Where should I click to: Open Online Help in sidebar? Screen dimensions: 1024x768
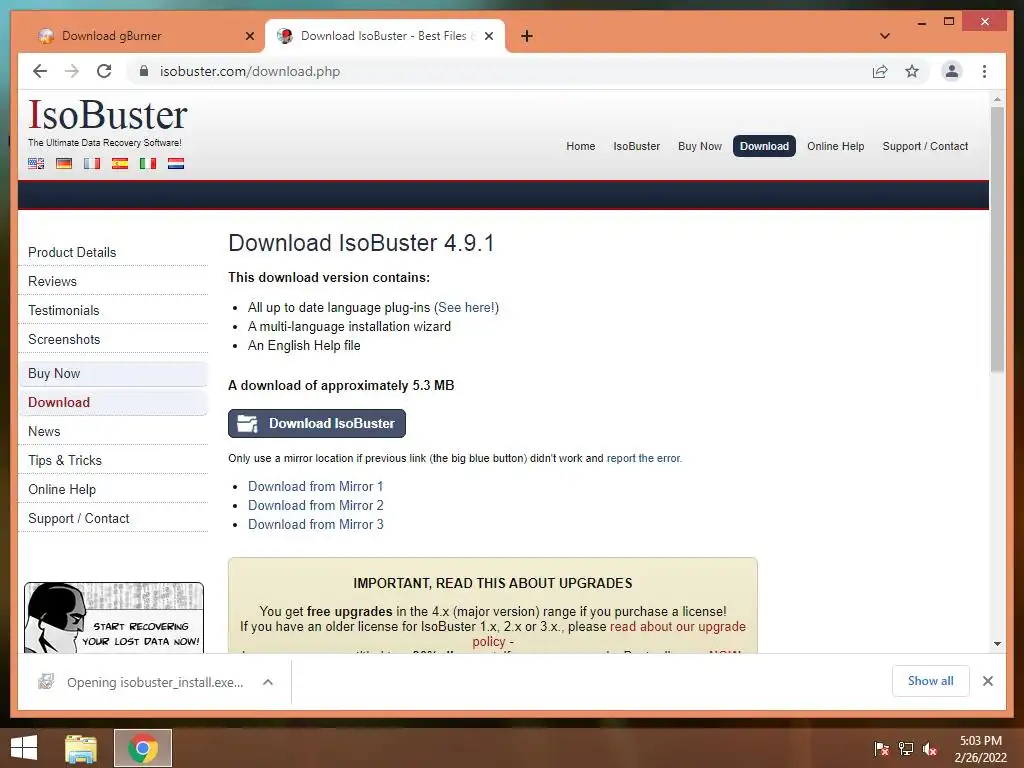[x=62, y=489]
